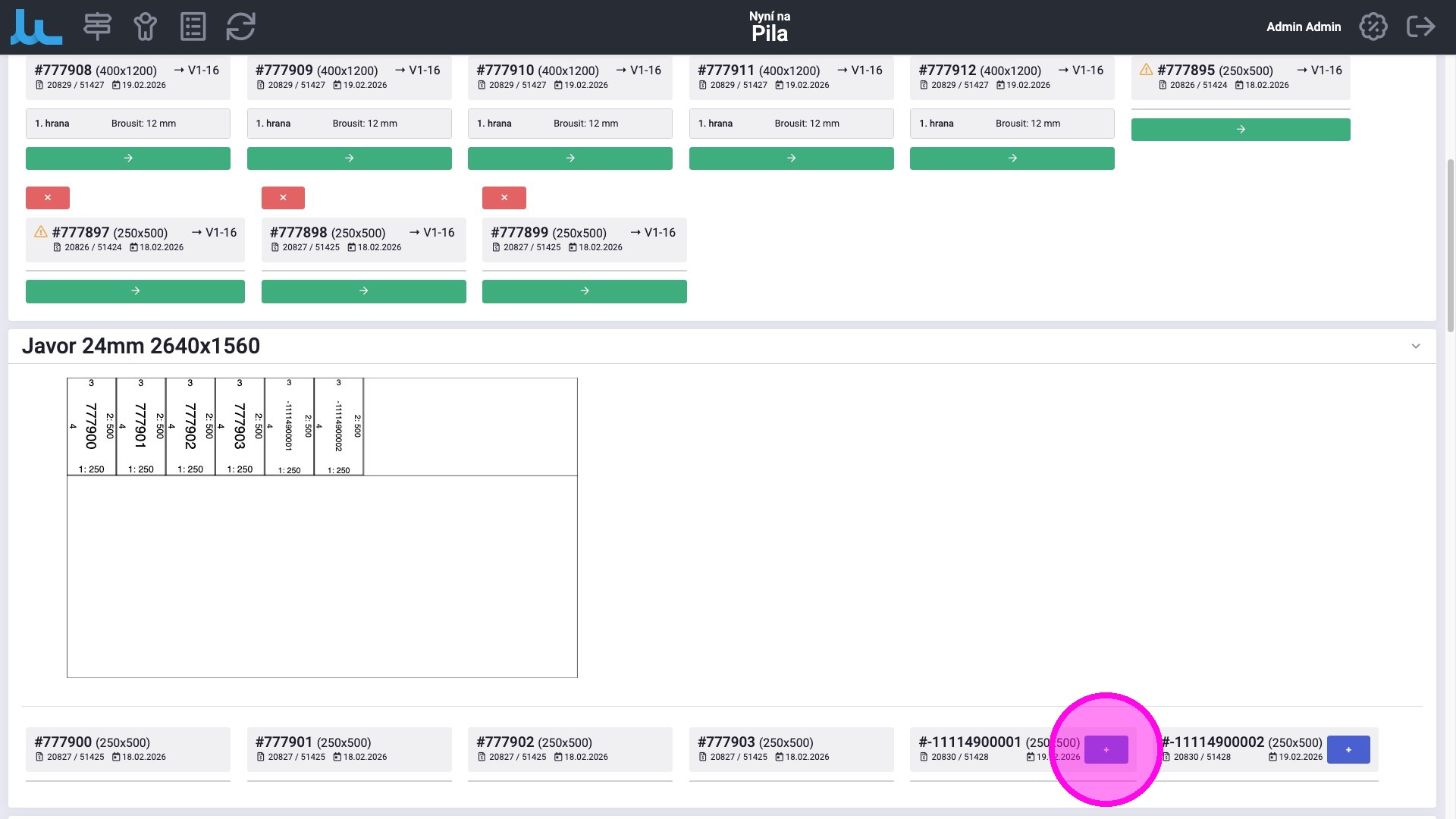Collapse the Javor 24mm 2640x1560 section
Viewport: 1456px width, 819px height.
tap(1415, 347)
